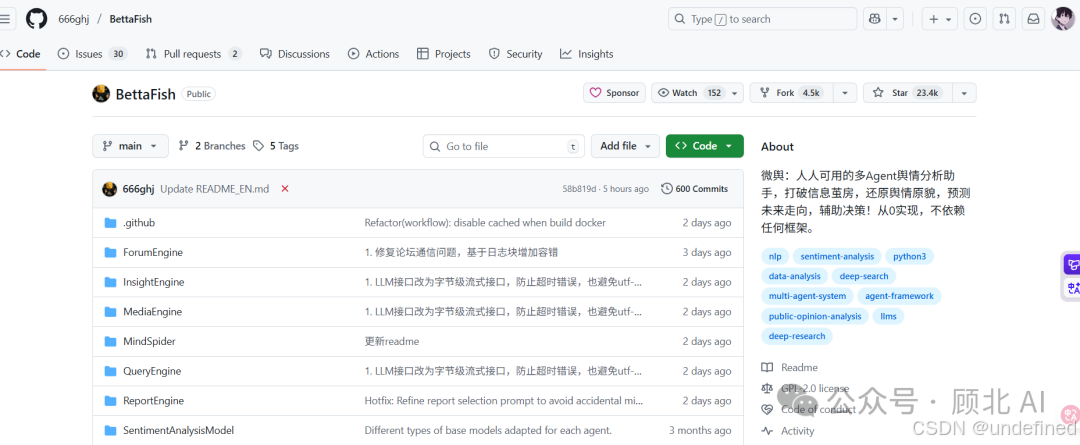The height and width of the screenshot is (445, 1080).
Task: Select the multi-agent-system topic tag
Action: coord(807,296)
